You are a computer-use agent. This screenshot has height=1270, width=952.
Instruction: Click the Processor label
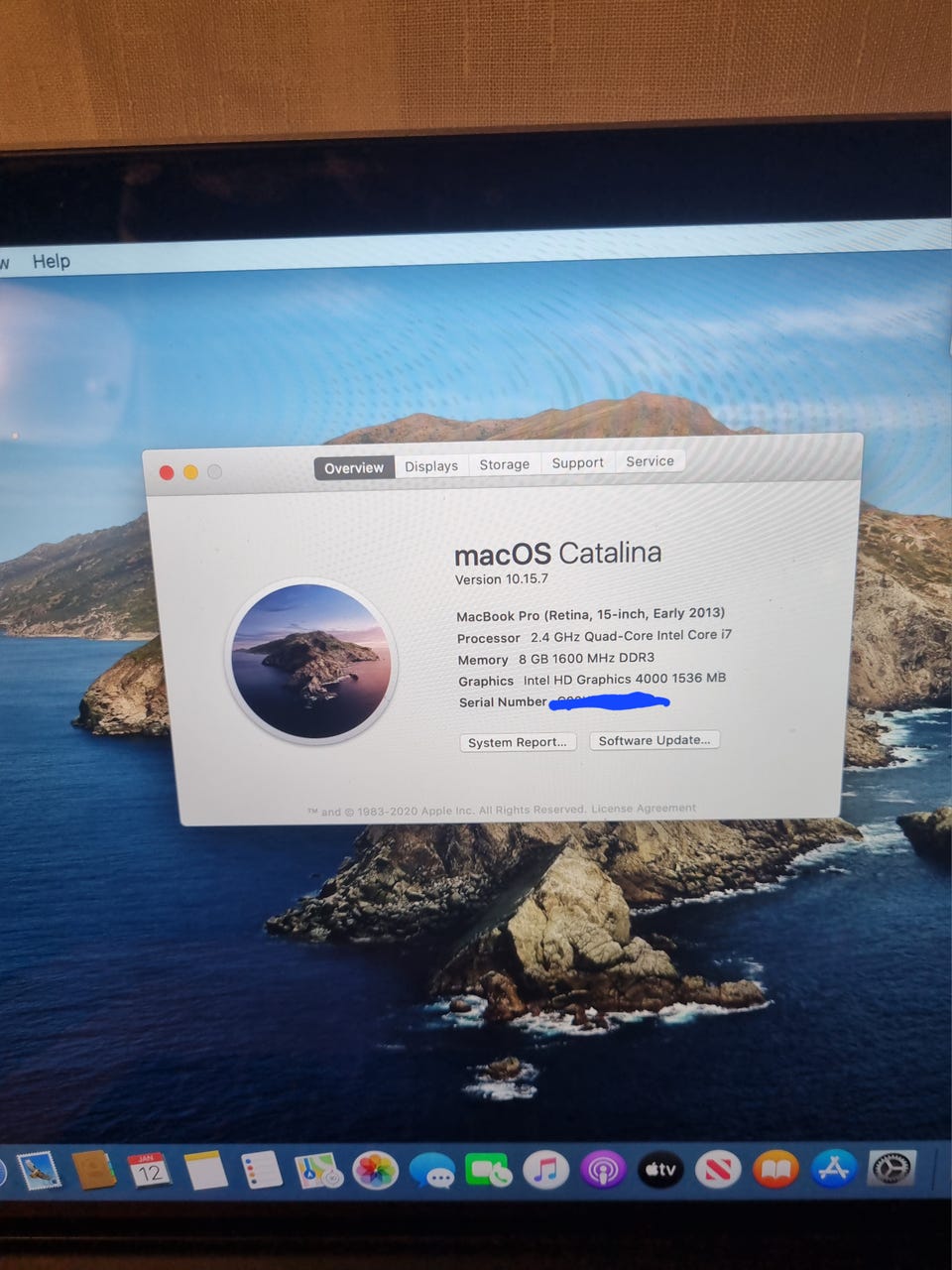point(489,638)
